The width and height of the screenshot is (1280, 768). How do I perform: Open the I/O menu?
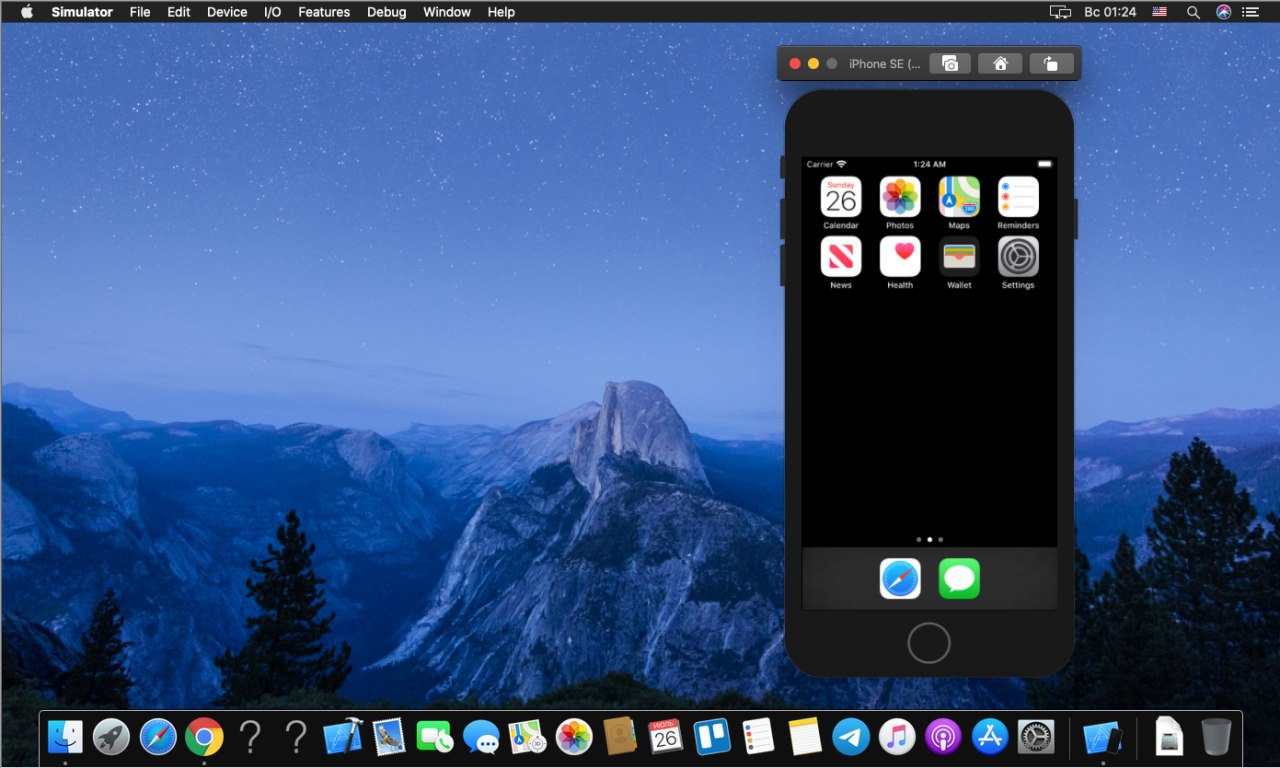click(x=273, y=12)
